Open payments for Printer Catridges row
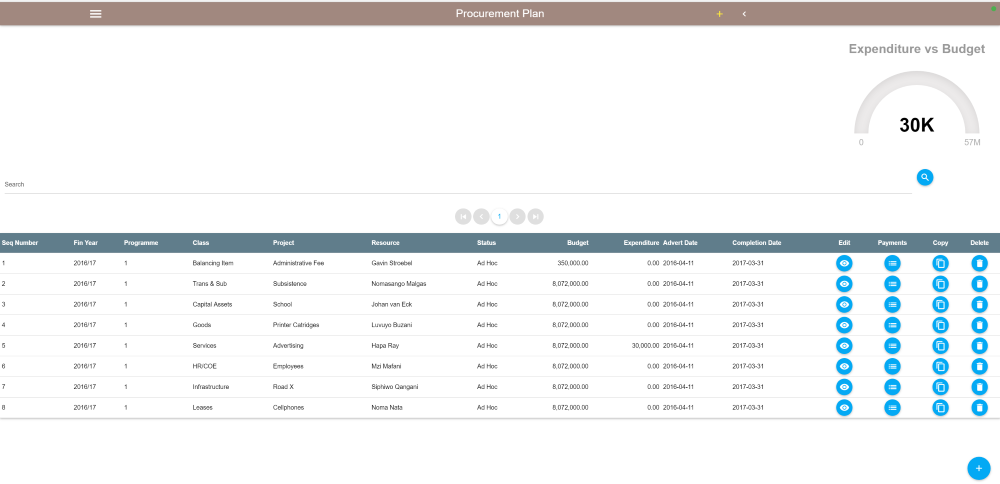Image resolution: width=1000 pixels, height=484 pixels. [892, 325]
